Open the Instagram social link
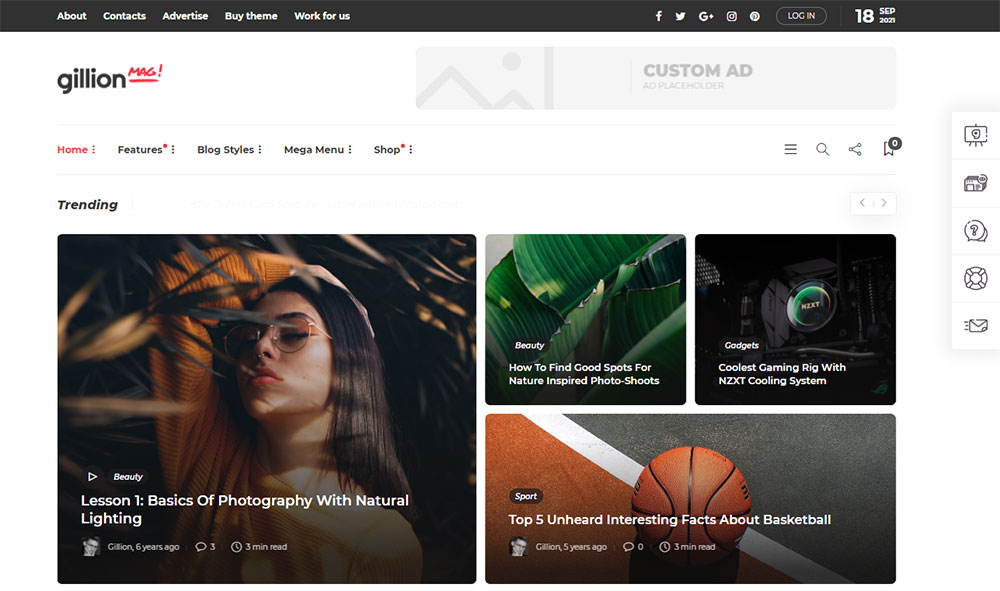Viewport: 1000px width, 591px height. coord(732,16)
